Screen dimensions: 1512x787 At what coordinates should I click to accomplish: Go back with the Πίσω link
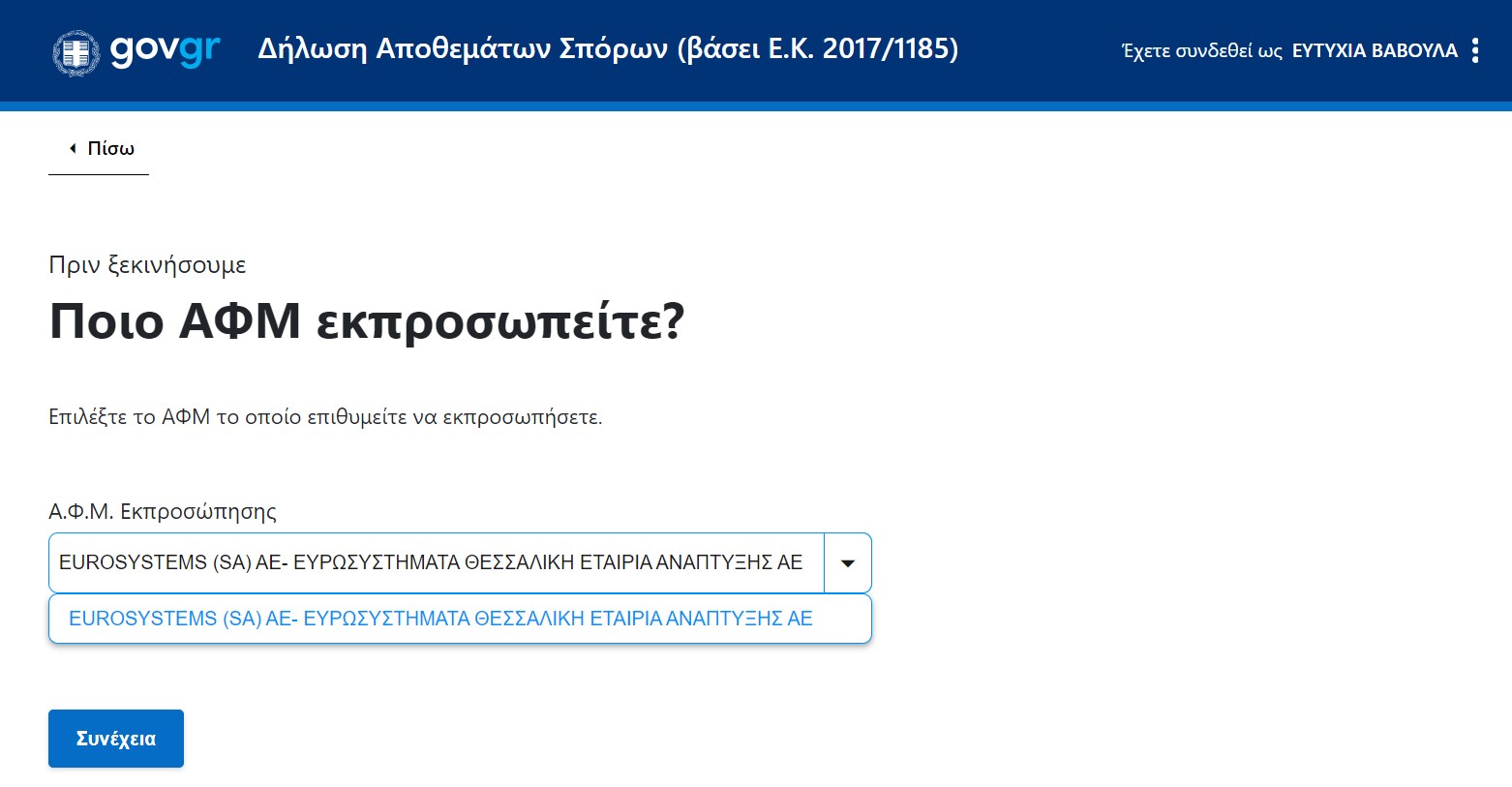tap(99, 148)
